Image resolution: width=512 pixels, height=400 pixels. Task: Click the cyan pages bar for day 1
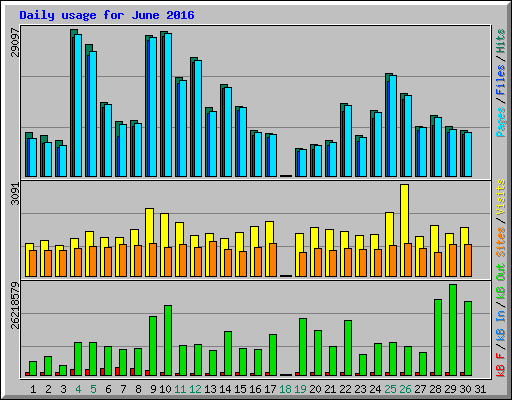click(x=33, y=157)
